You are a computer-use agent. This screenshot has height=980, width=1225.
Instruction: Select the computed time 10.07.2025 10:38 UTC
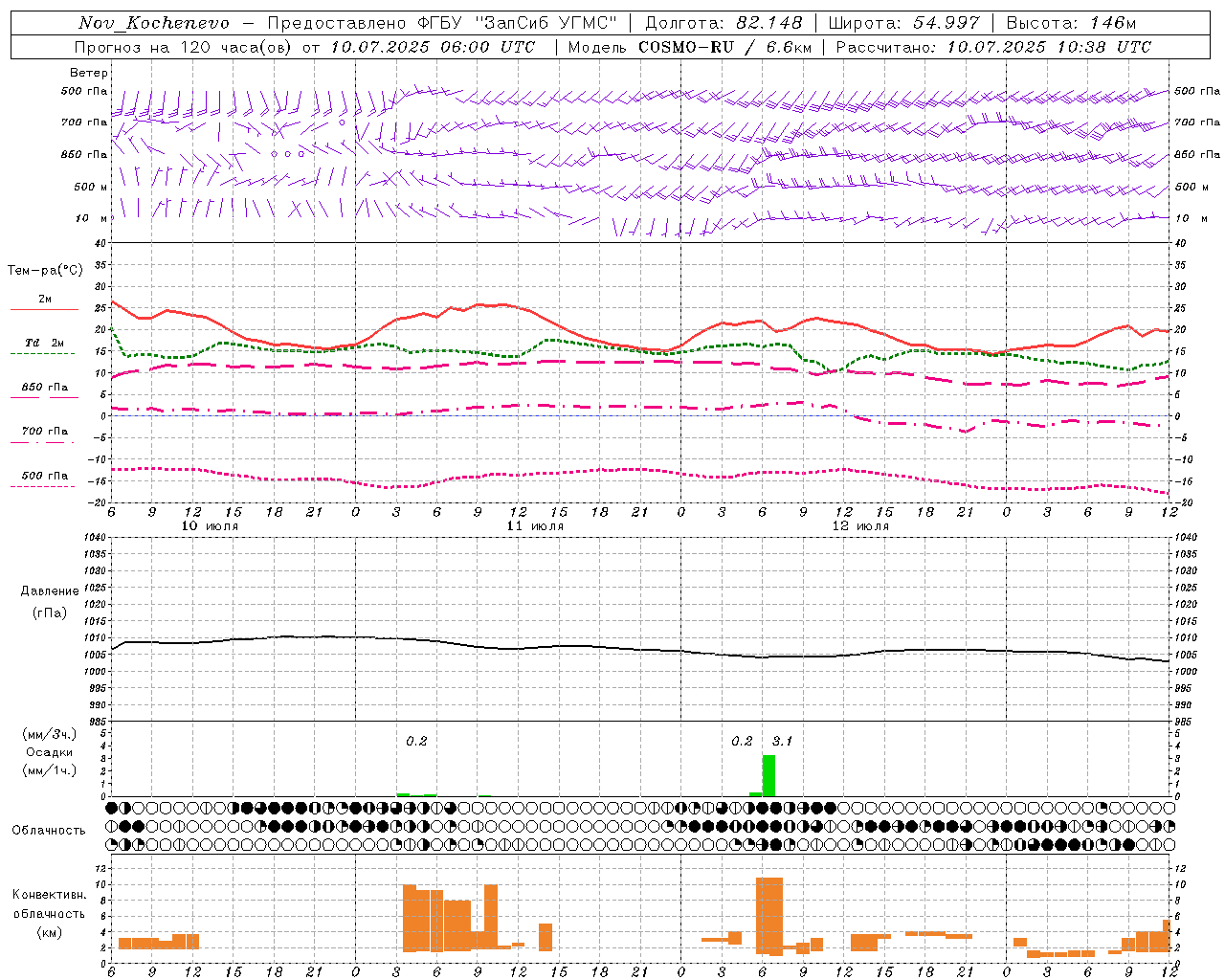[1049, 47]
